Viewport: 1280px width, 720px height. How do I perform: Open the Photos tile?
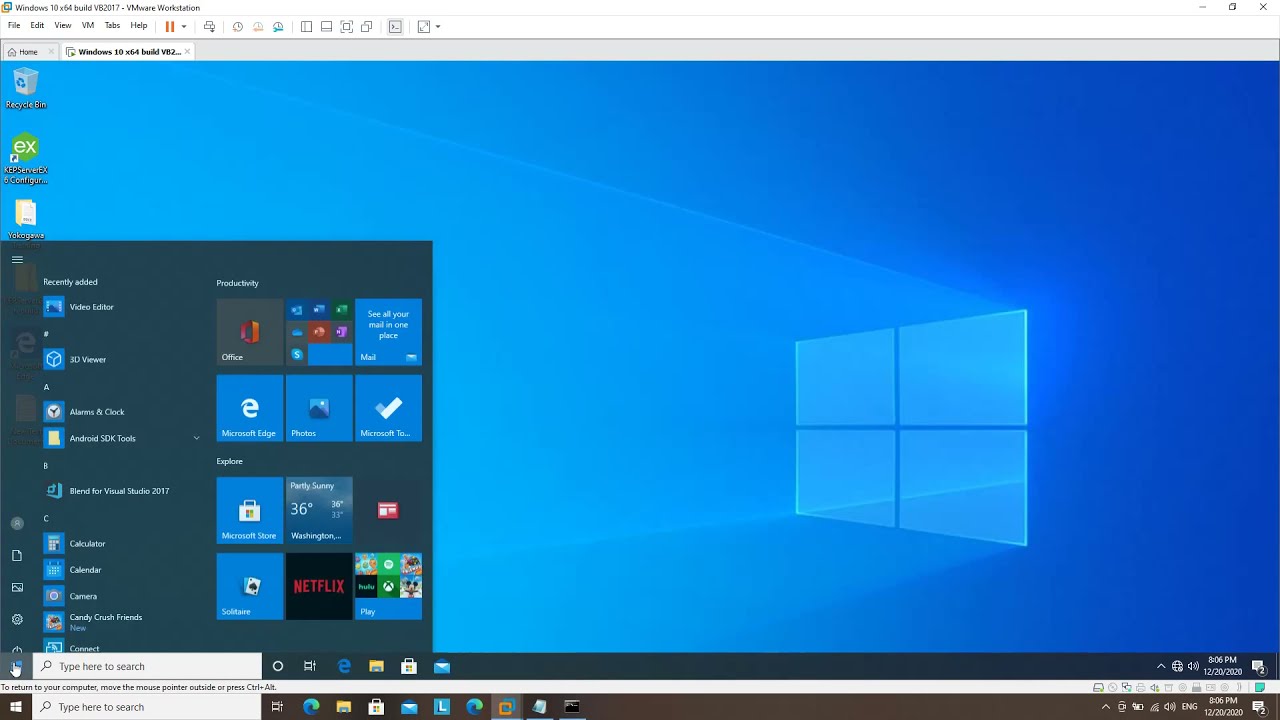coord(319,408)
